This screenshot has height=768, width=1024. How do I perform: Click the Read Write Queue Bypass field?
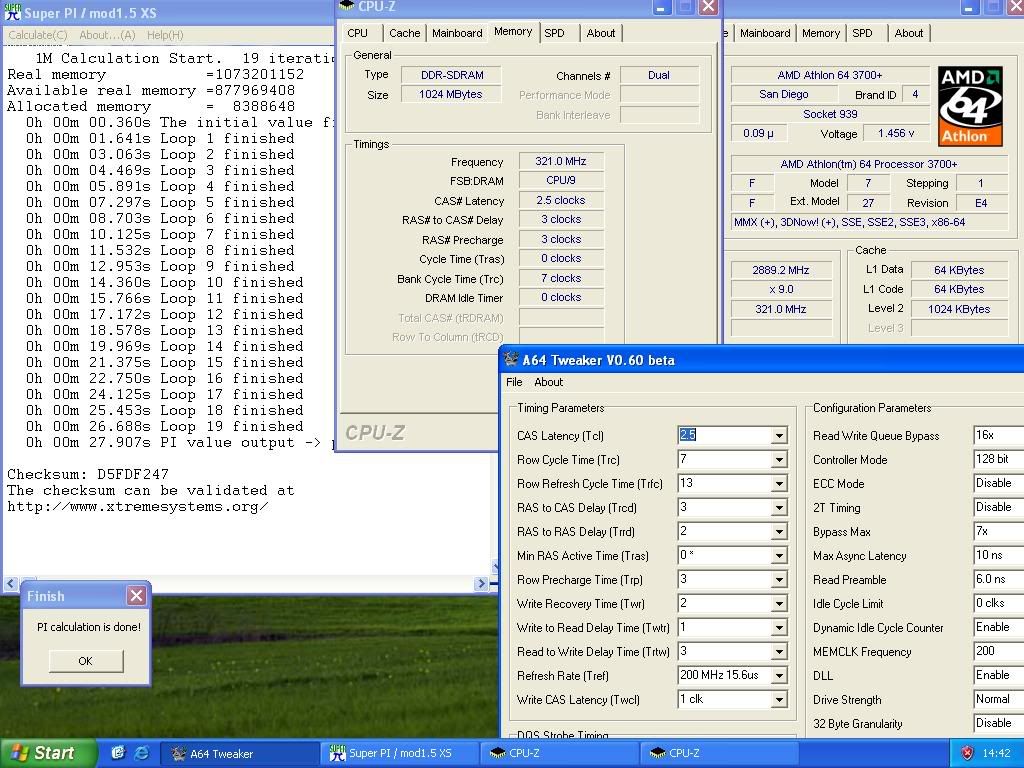click(999, 436)
